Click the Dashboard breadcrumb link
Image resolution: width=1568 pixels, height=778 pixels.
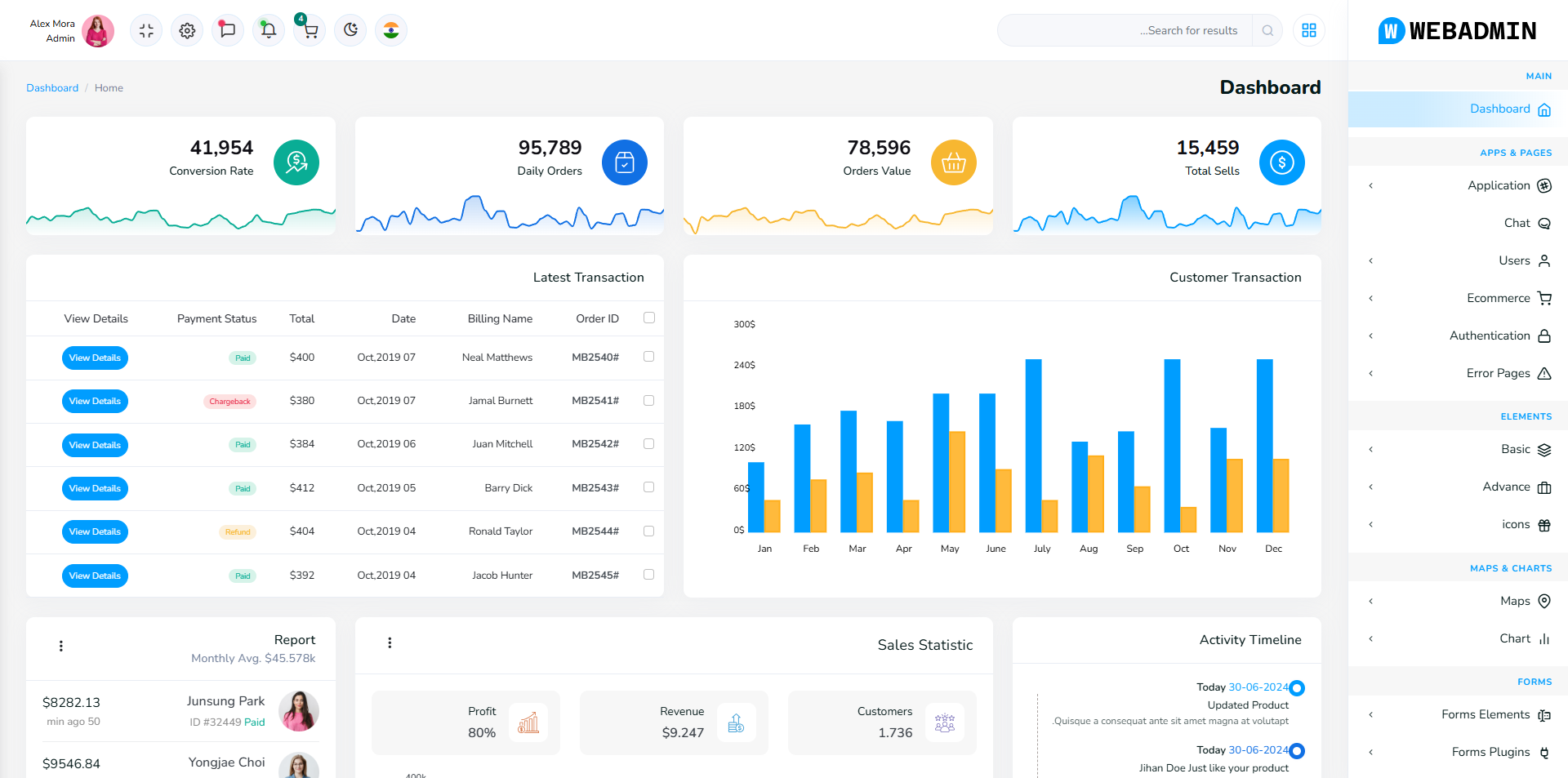52,88
